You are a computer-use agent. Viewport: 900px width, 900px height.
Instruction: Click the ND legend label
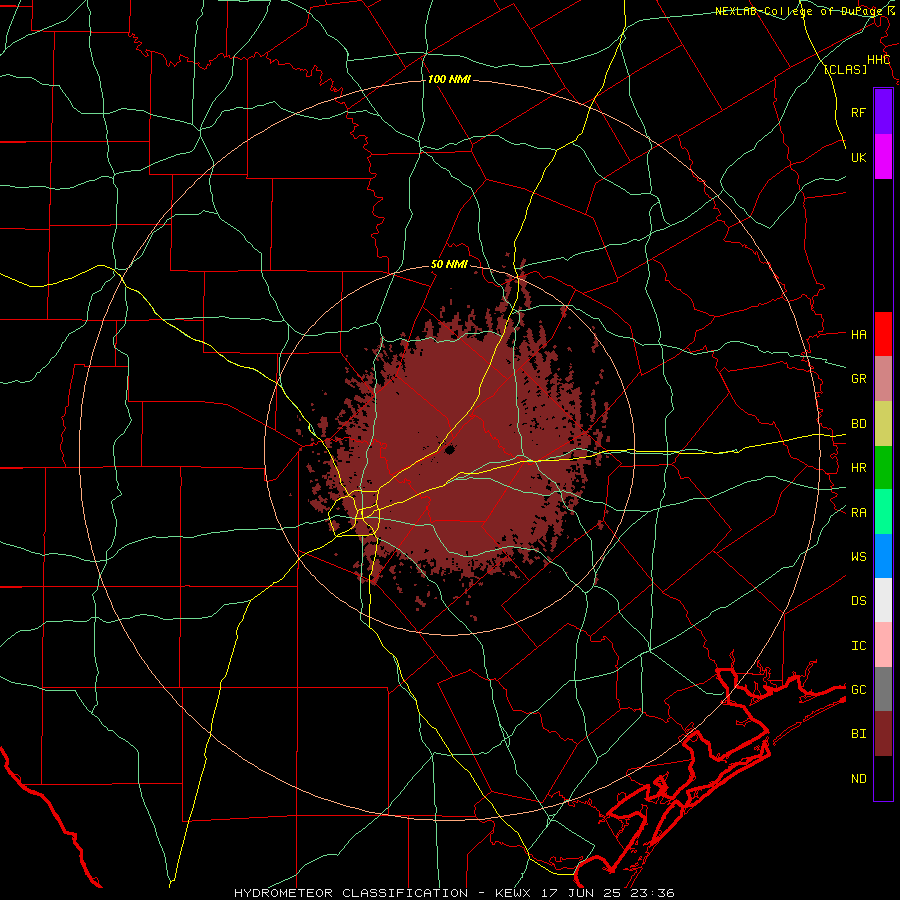(x=858, y=779)
